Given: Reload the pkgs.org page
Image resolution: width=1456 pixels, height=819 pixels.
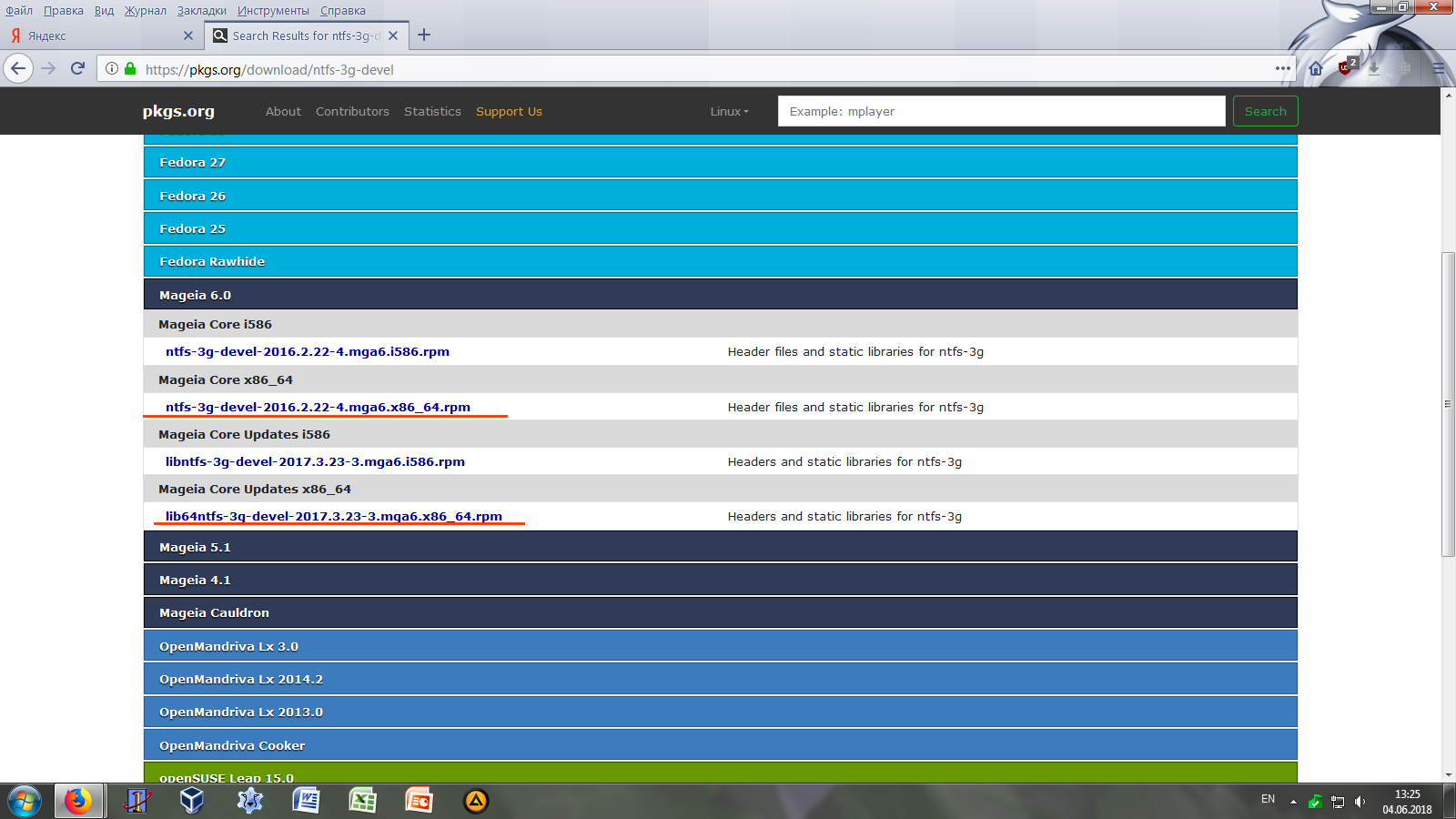Looking at the screenshot, I should tap(78, 68).
